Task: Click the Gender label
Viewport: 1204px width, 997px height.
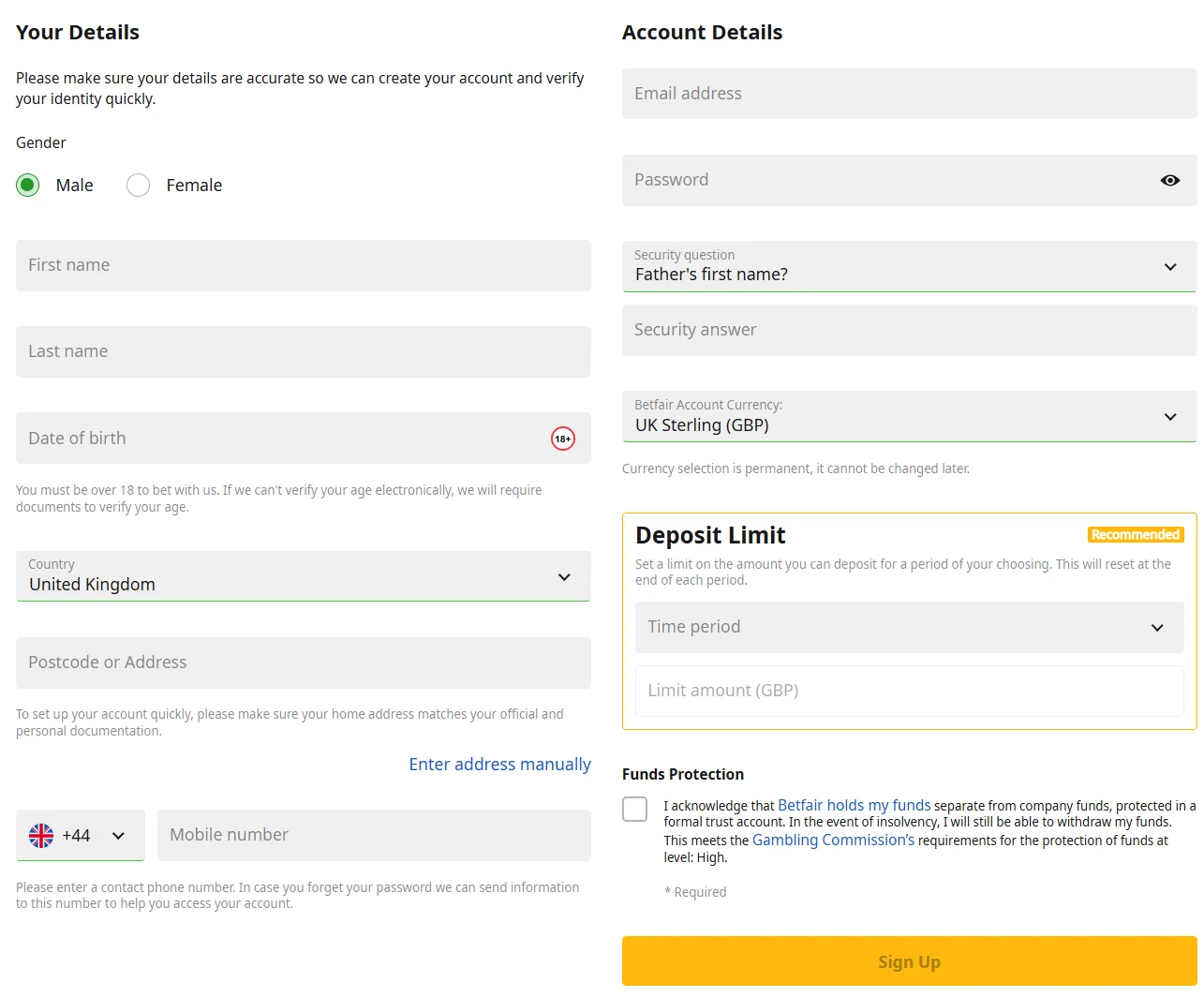Action: pyautogui.click(x=41, y=142)
